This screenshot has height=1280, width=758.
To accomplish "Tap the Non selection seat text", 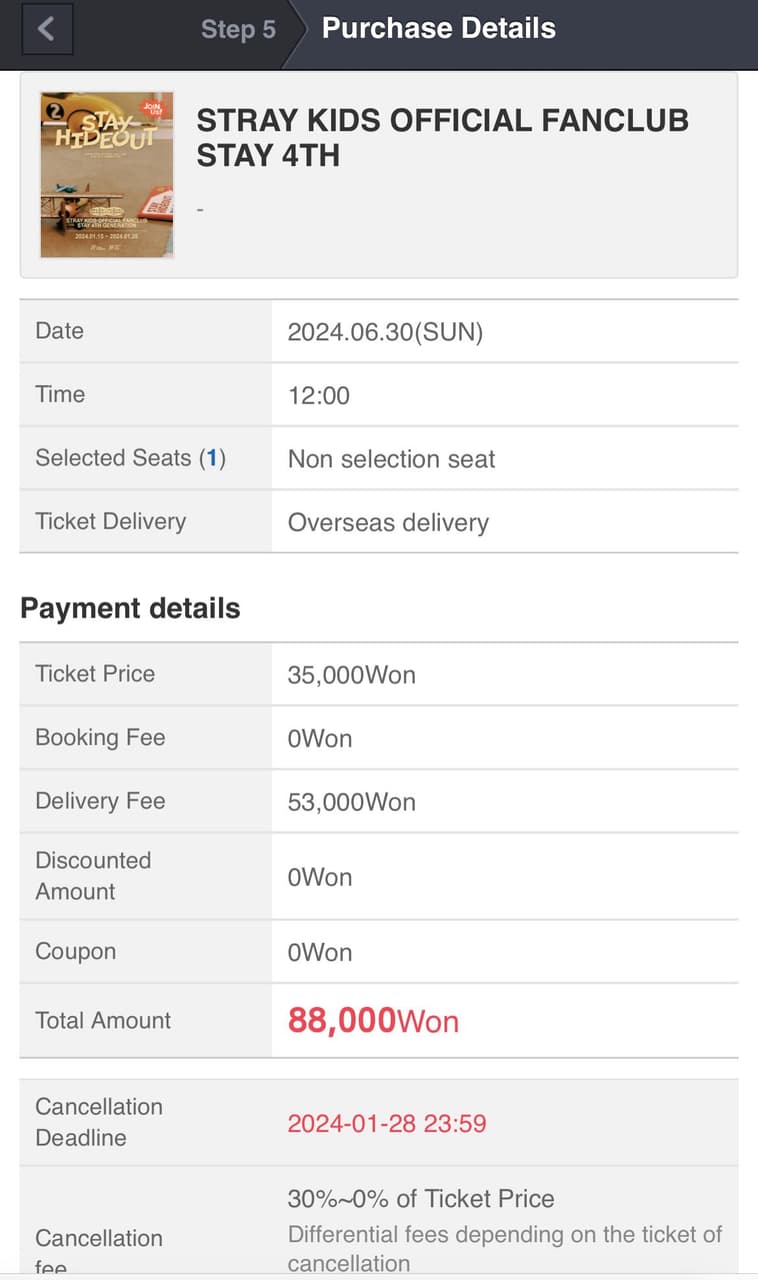I will coord(391,459).
